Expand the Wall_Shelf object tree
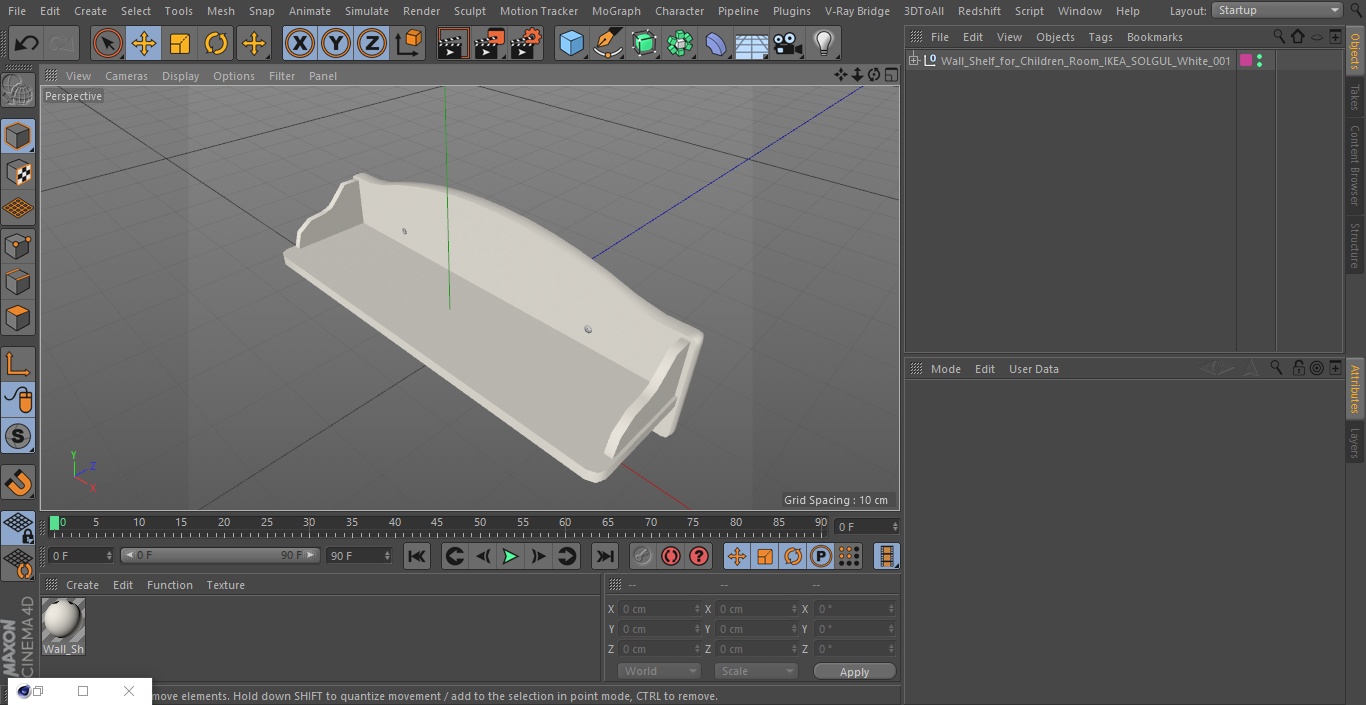1366x705 pixels. [x=913, y=61]
